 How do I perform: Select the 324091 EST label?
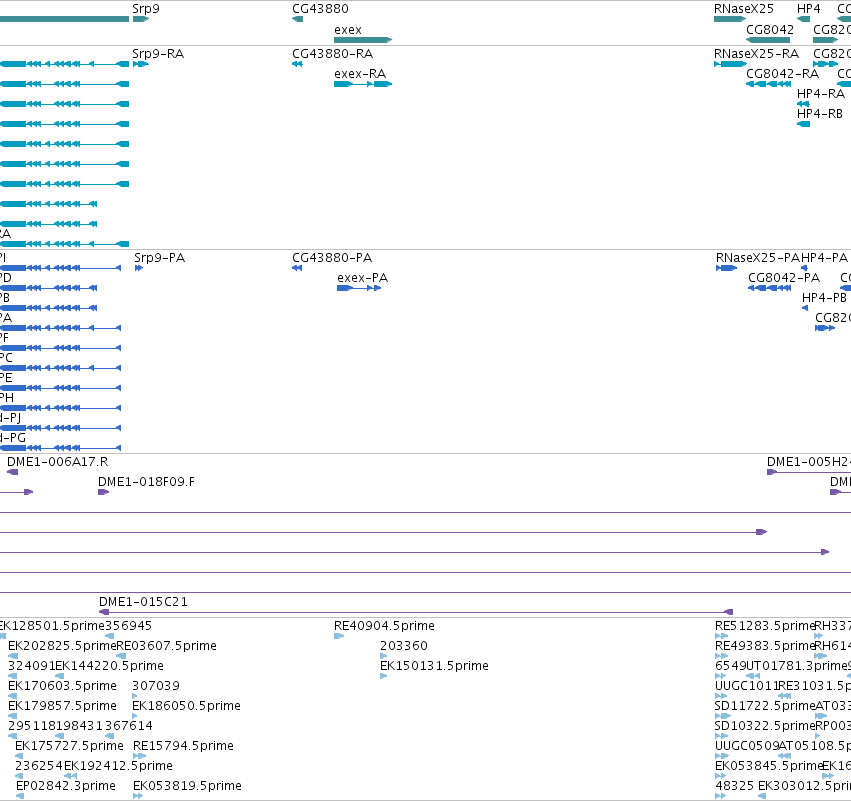tap(31, 666)
